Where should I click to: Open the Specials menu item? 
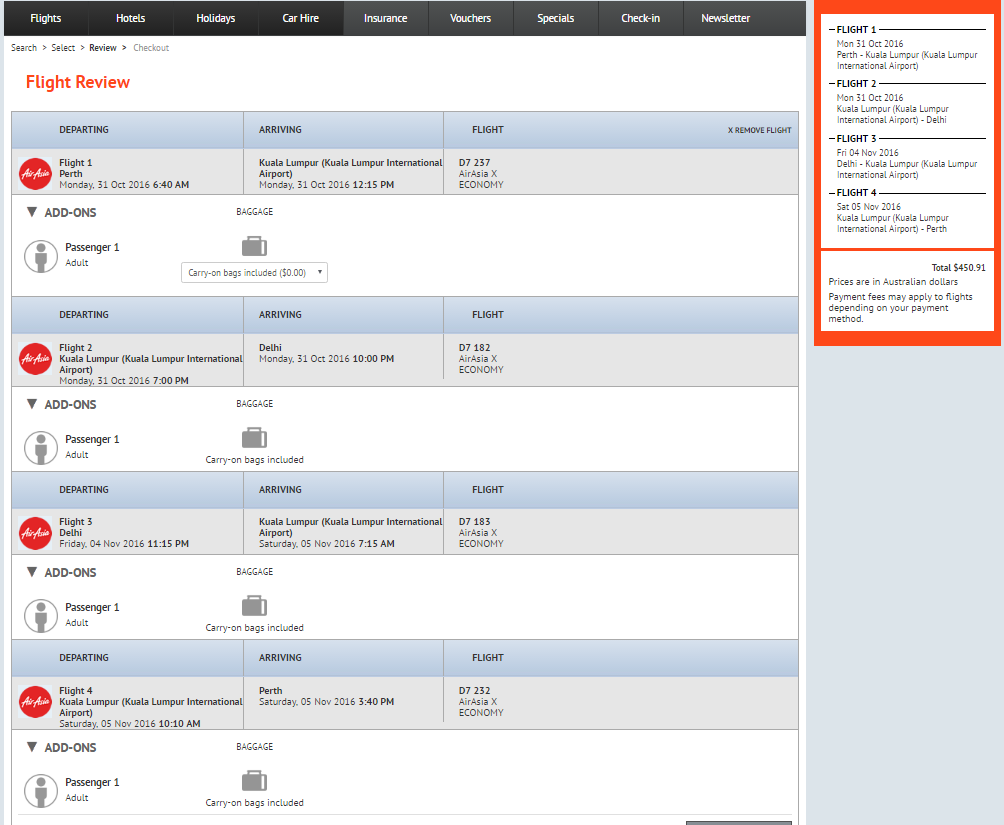pyautogui.click(x=556, y=18)
